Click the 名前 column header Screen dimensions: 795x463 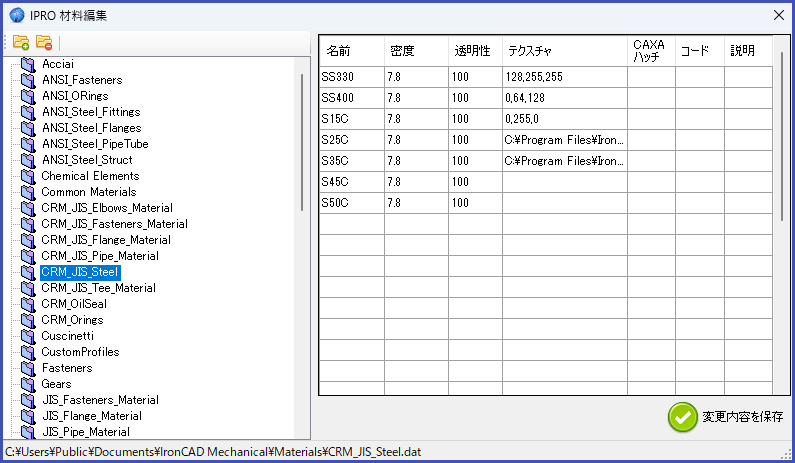352,51
